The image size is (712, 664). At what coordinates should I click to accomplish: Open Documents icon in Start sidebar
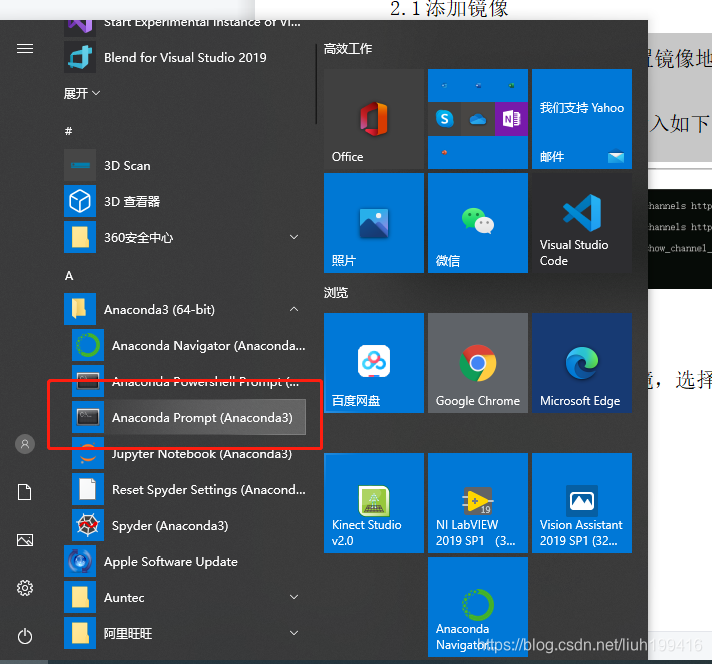point(25,492)
